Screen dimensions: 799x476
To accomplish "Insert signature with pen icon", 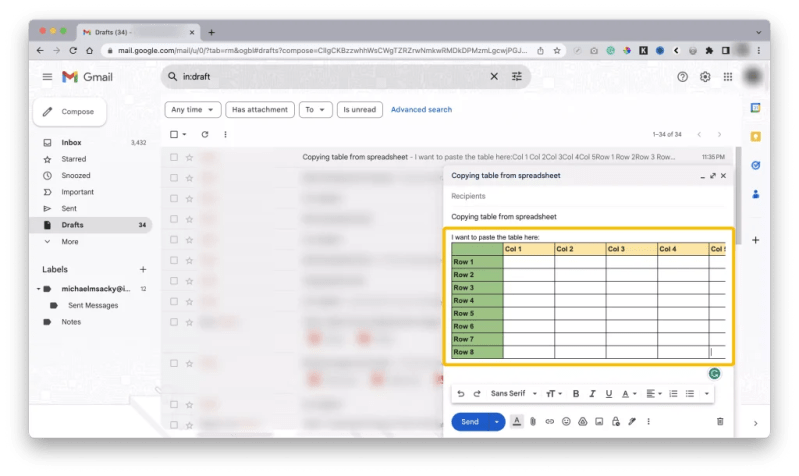I will 632,422.
